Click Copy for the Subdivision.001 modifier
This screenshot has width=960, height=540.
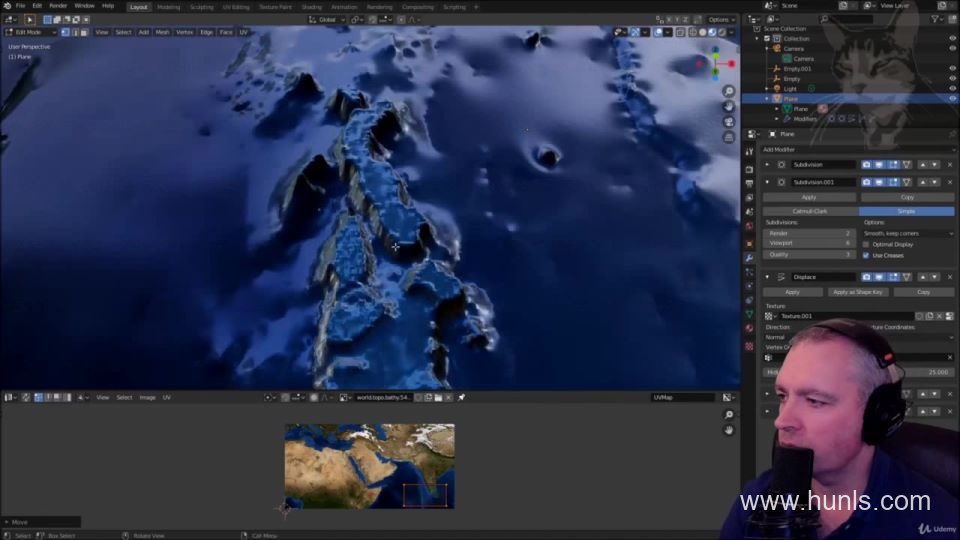pos(907,197)
